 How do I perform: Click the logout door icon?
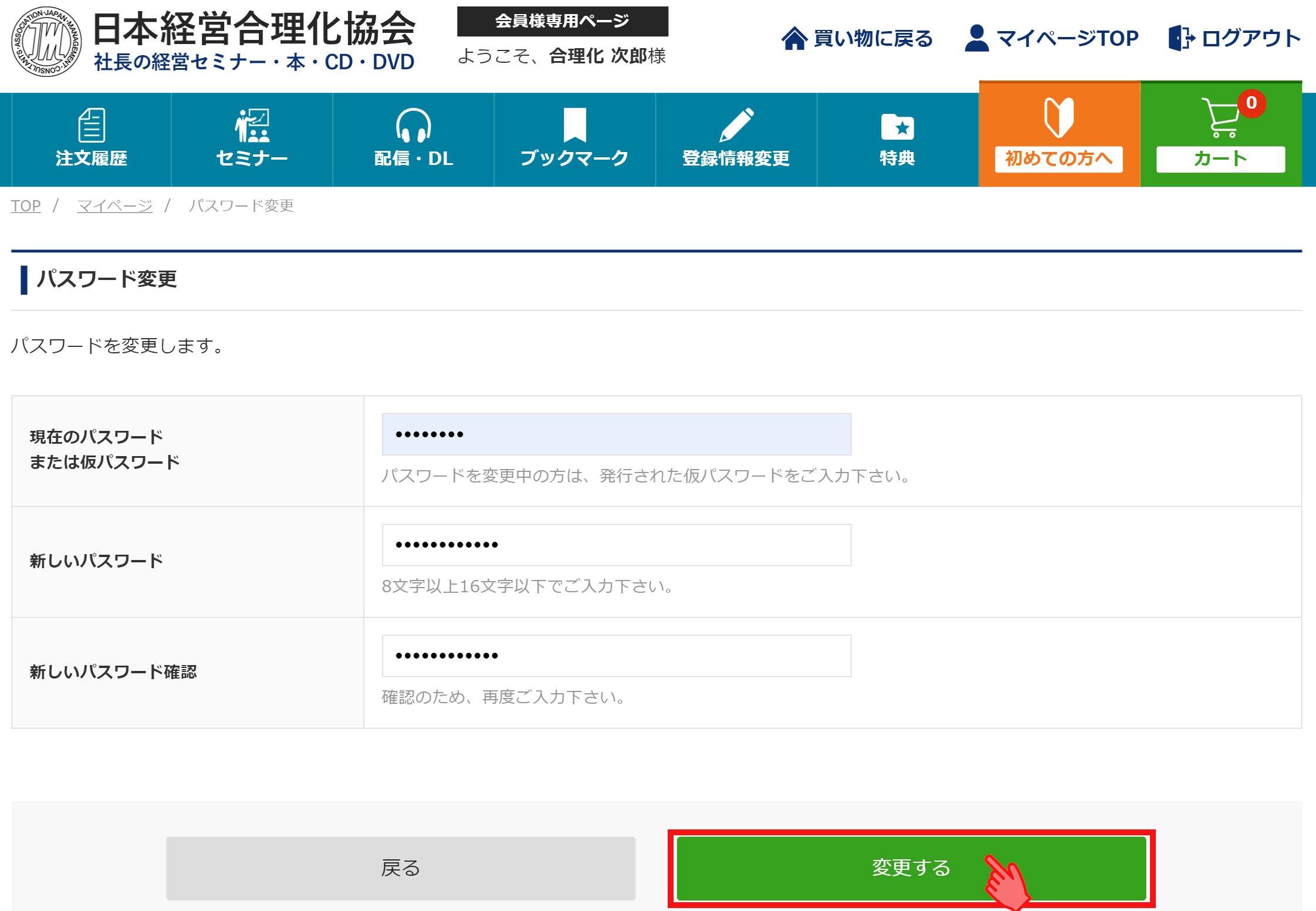[1181, 38]
